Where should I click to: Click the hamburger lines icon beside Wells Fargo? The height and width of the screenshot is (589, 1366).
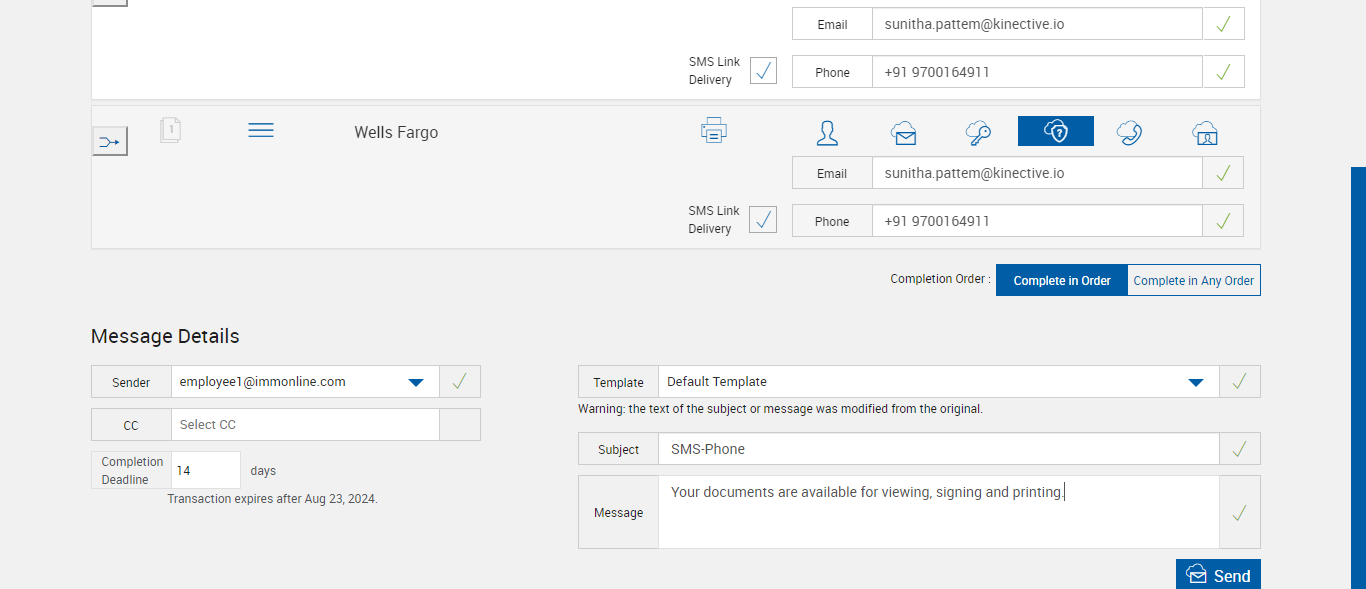pyautogui.click(x=261, y=131)
